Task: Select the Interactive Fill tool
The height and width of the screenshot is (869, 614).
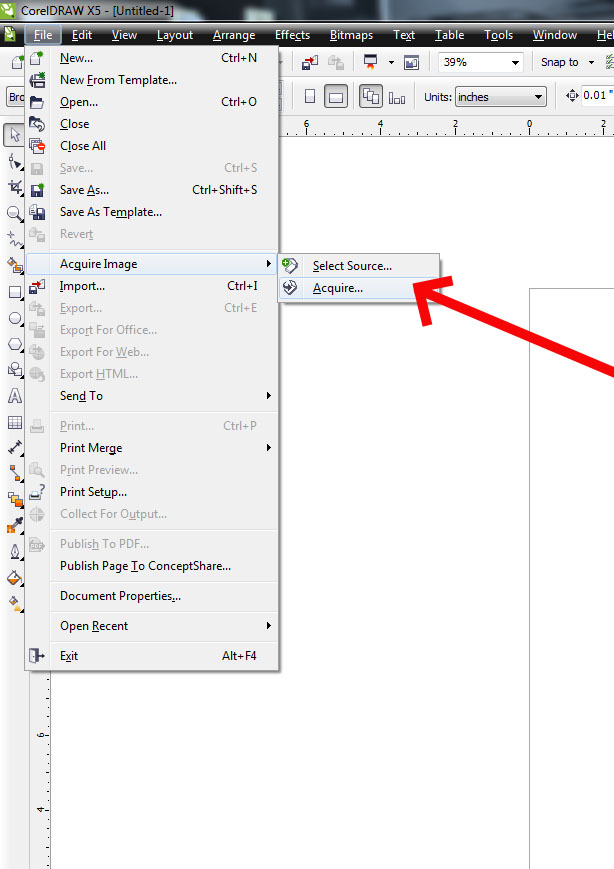Action: [14, 603]
